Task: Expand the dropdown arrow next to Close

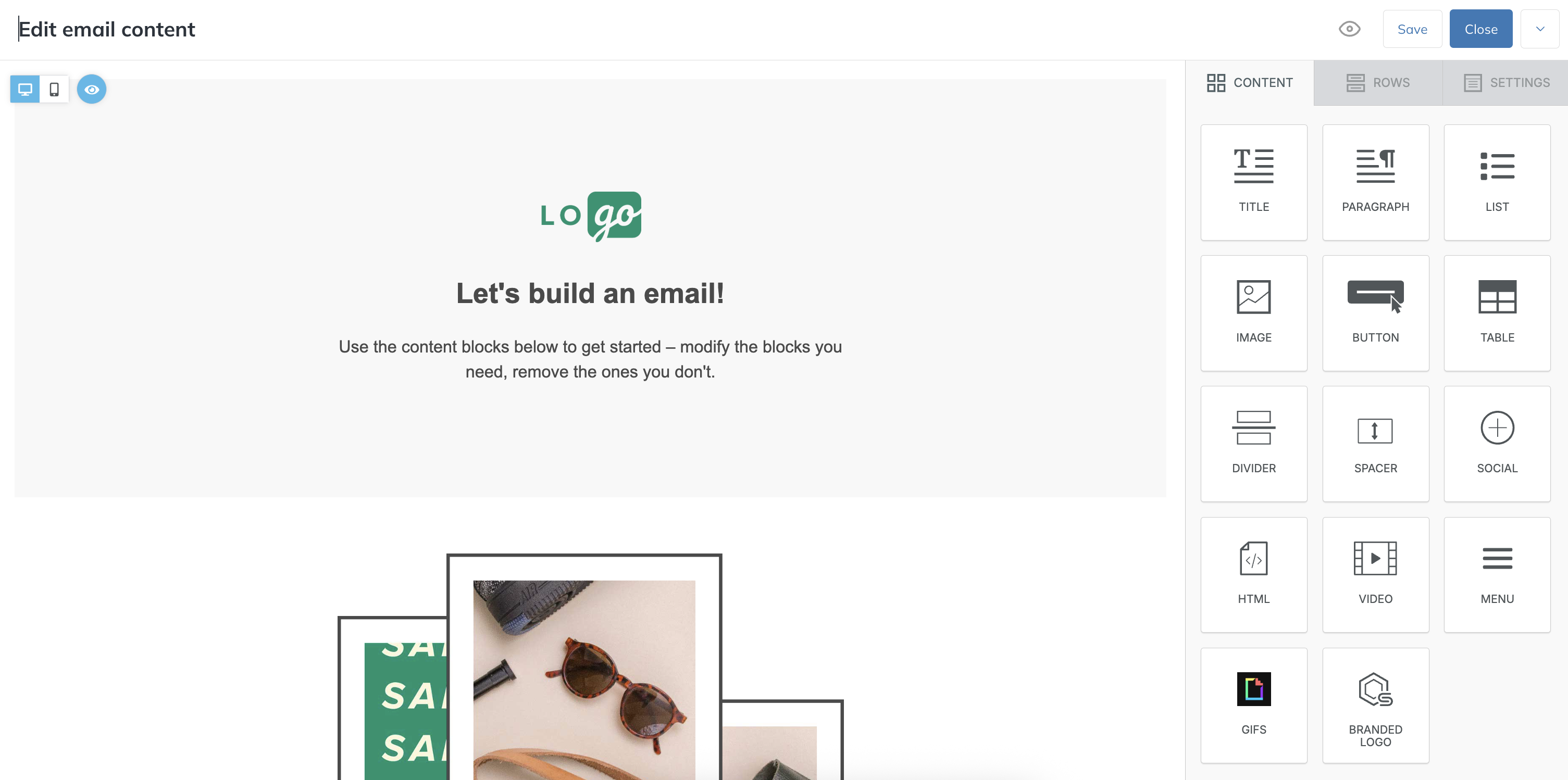Action: (1539, 29)
